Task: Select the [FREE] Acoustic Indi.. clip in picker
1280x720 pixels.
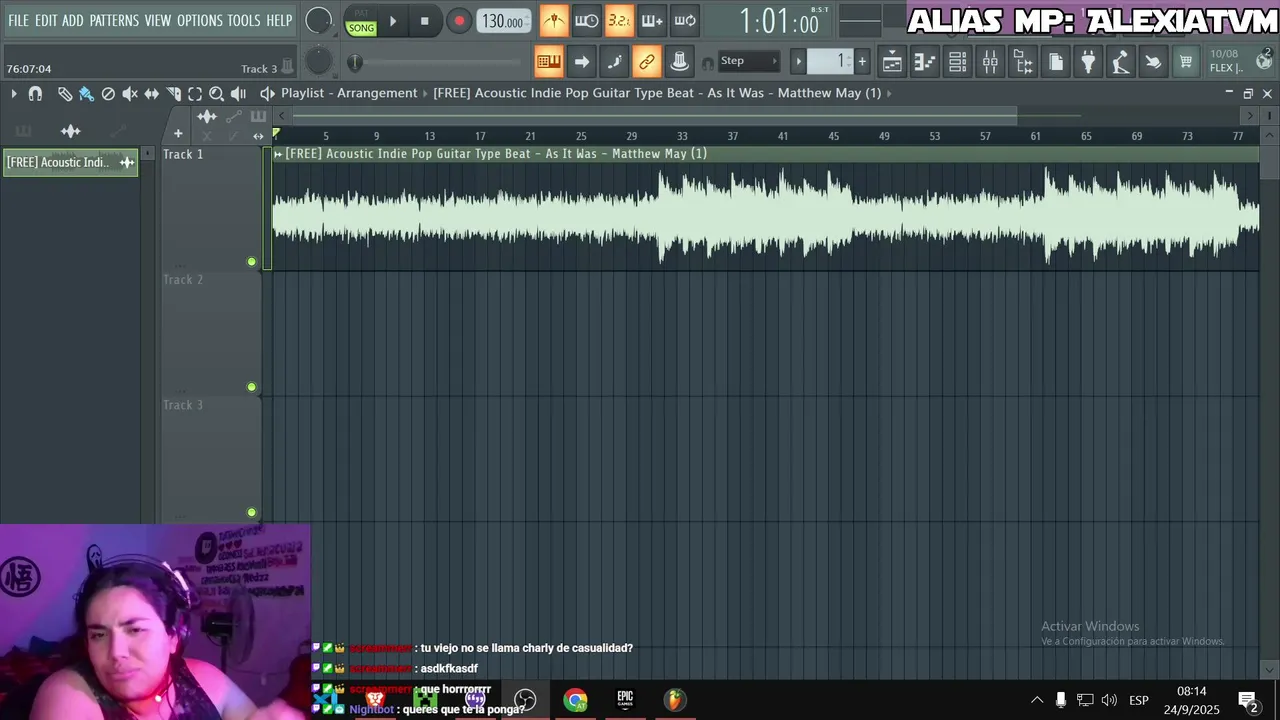Action: point(70,162)
